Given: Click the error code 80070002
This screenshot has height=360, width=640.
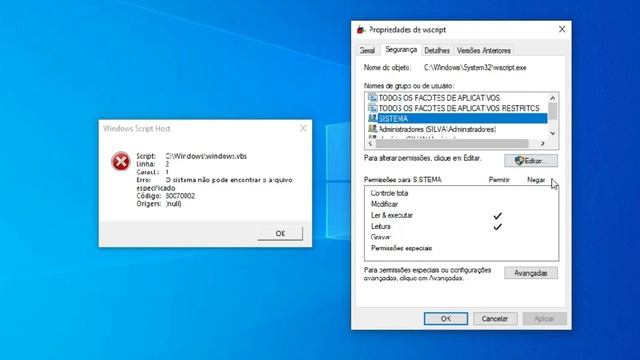Looking at the screenshot, I should click(x=180, y=196).
